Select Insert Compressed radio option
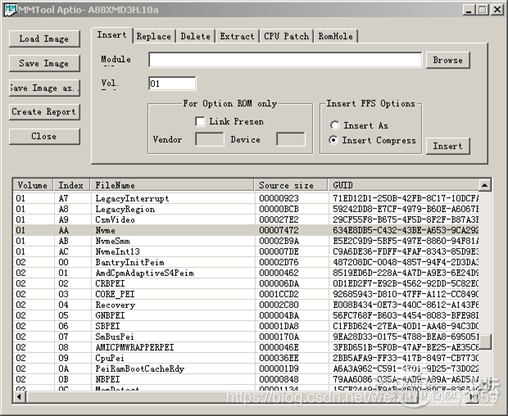The image size is (508, 416). [x=333, y=140]
